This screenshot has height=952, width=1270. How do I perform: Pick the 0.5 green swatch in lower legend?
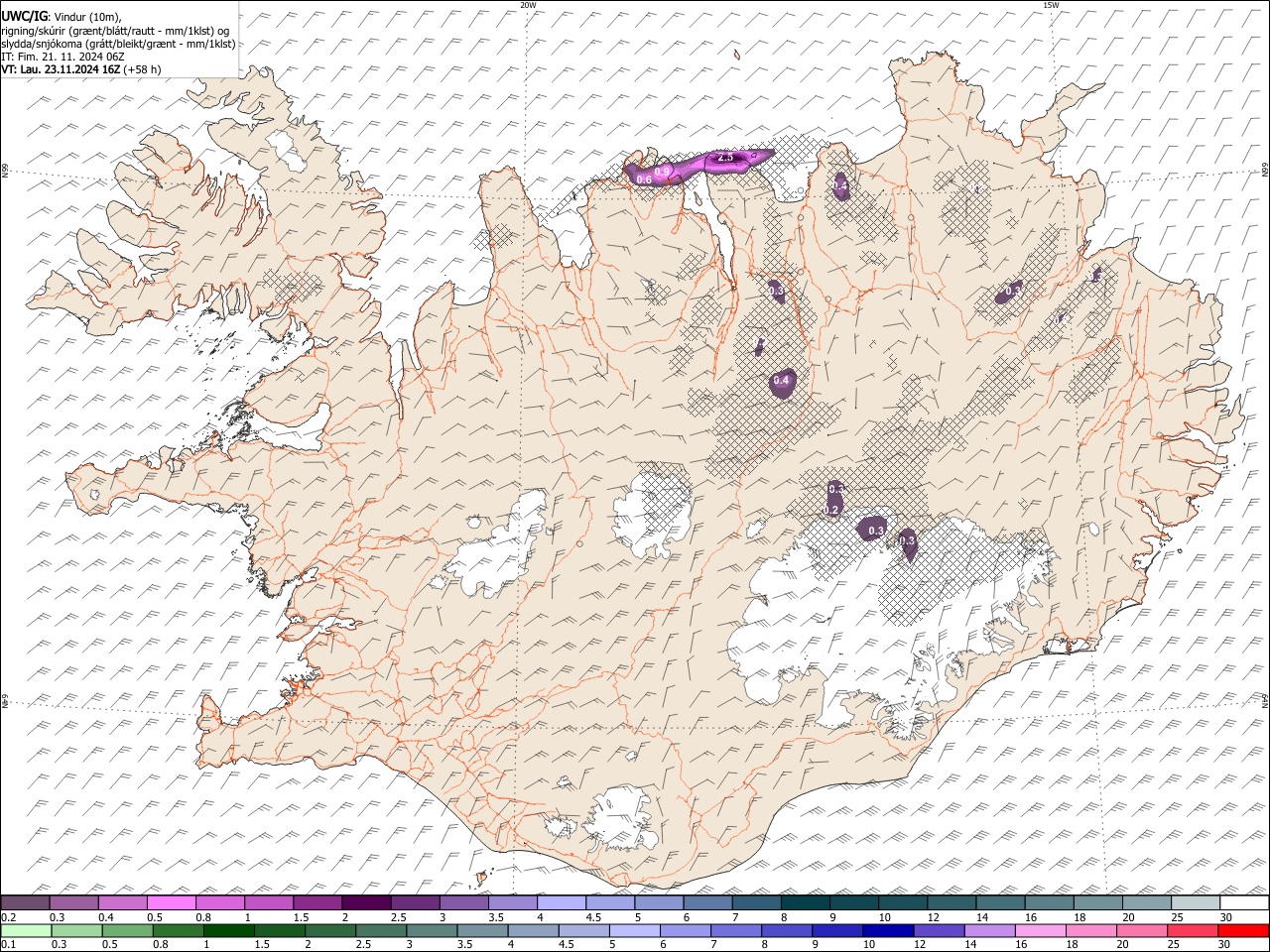coord(128,930)
